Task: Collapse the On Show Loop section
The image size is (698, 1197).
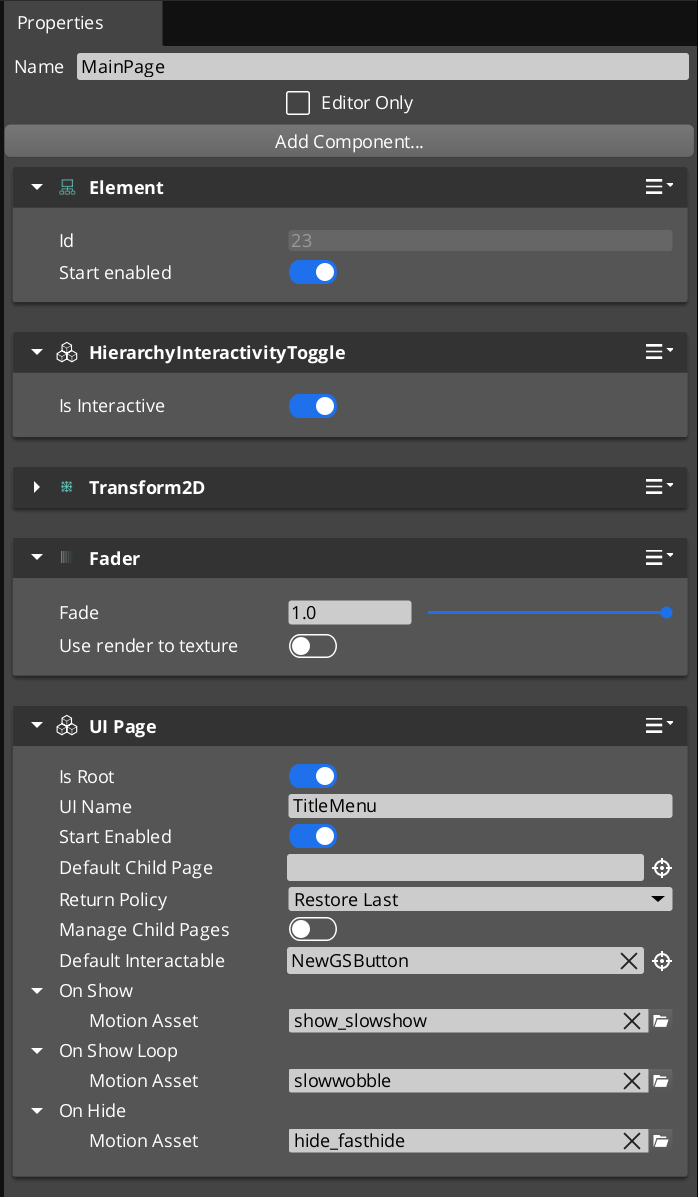Action: tap(37, 1050)
